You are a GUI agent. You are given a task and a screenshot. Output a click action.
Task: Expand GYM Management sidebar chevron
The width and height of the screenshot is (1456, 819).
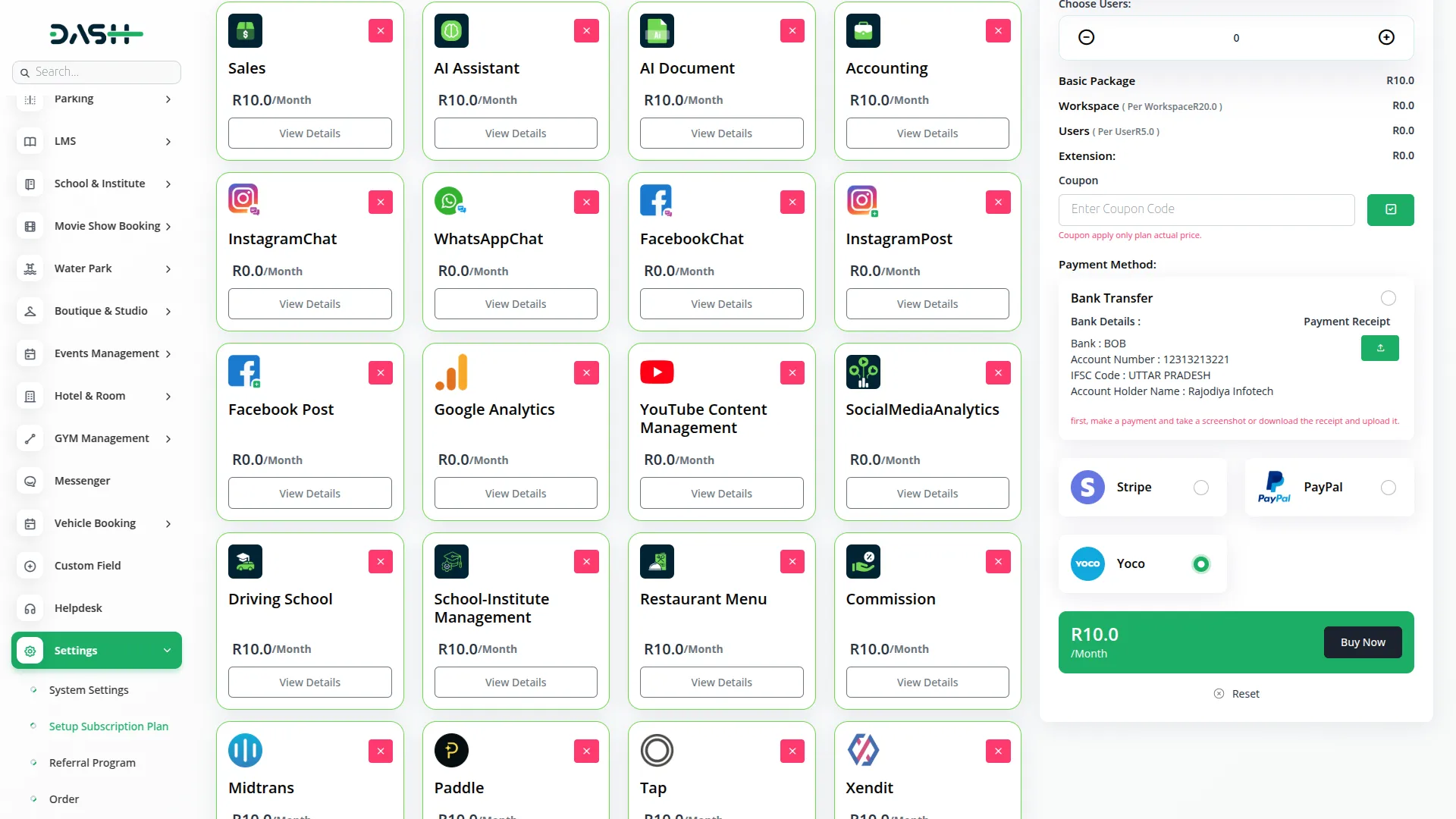pos(168,438)
